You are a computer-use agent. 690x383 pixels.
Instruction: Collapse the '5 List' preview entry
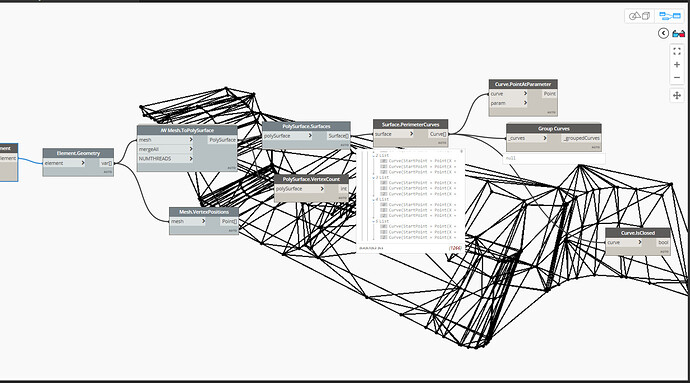(374, 221)
